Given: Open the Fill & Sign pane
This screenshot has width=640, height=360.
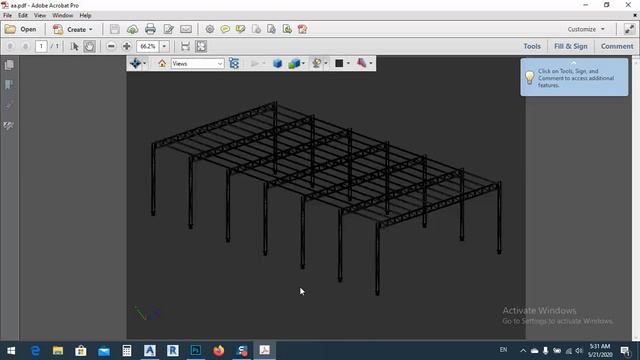Looking at the screenshot, I should (571, 47).
